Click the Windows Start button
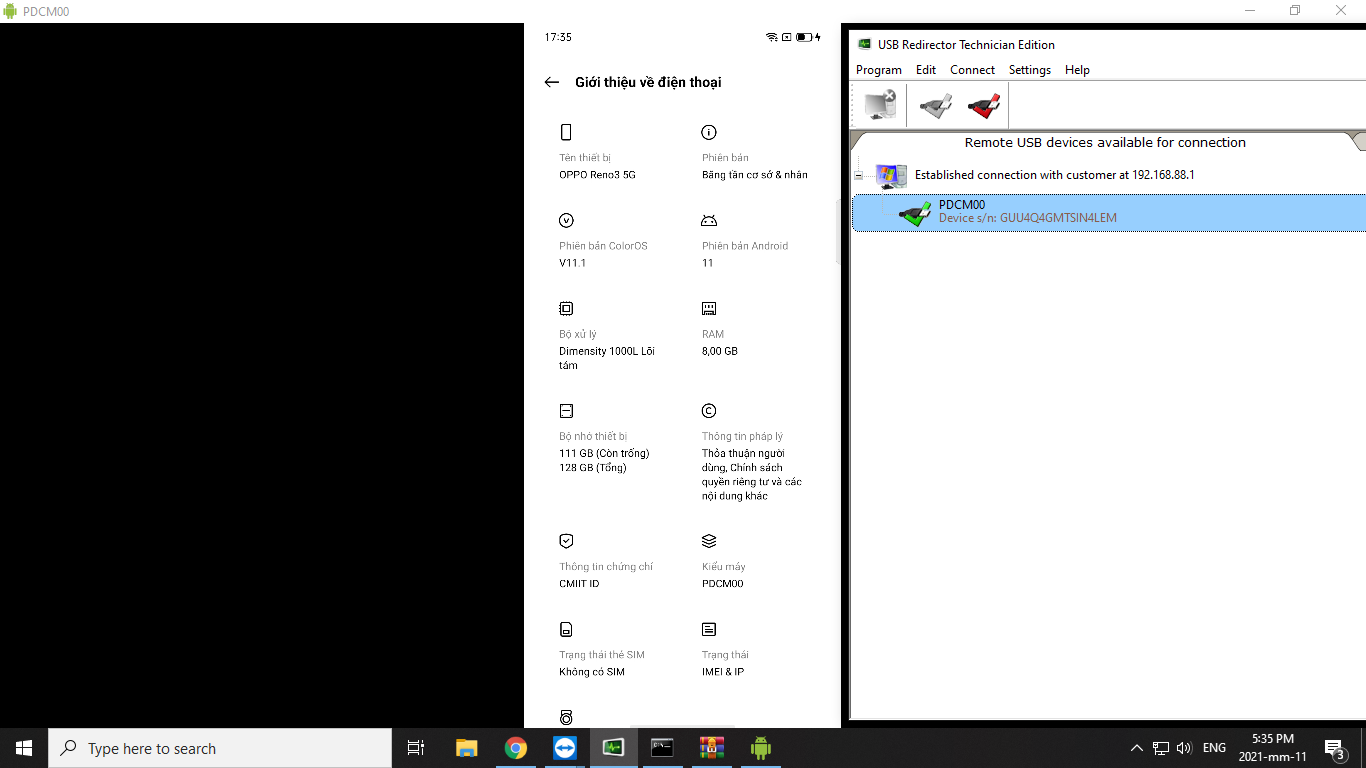 click(x=24, y=748)
